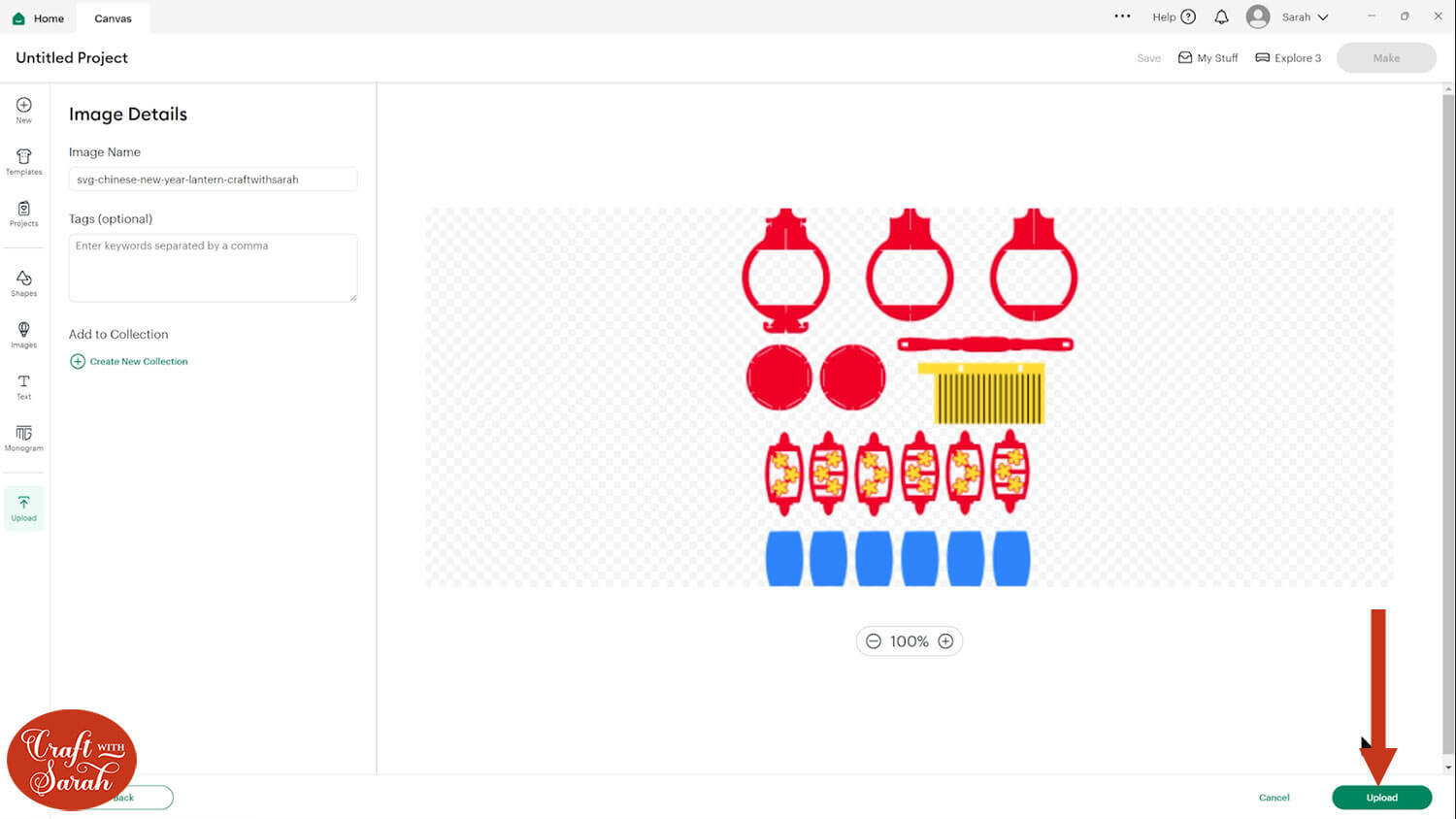This screenshot has height=819, width=1456.
Task: Open the Monogram tool
Action: [x=23, y=438]
